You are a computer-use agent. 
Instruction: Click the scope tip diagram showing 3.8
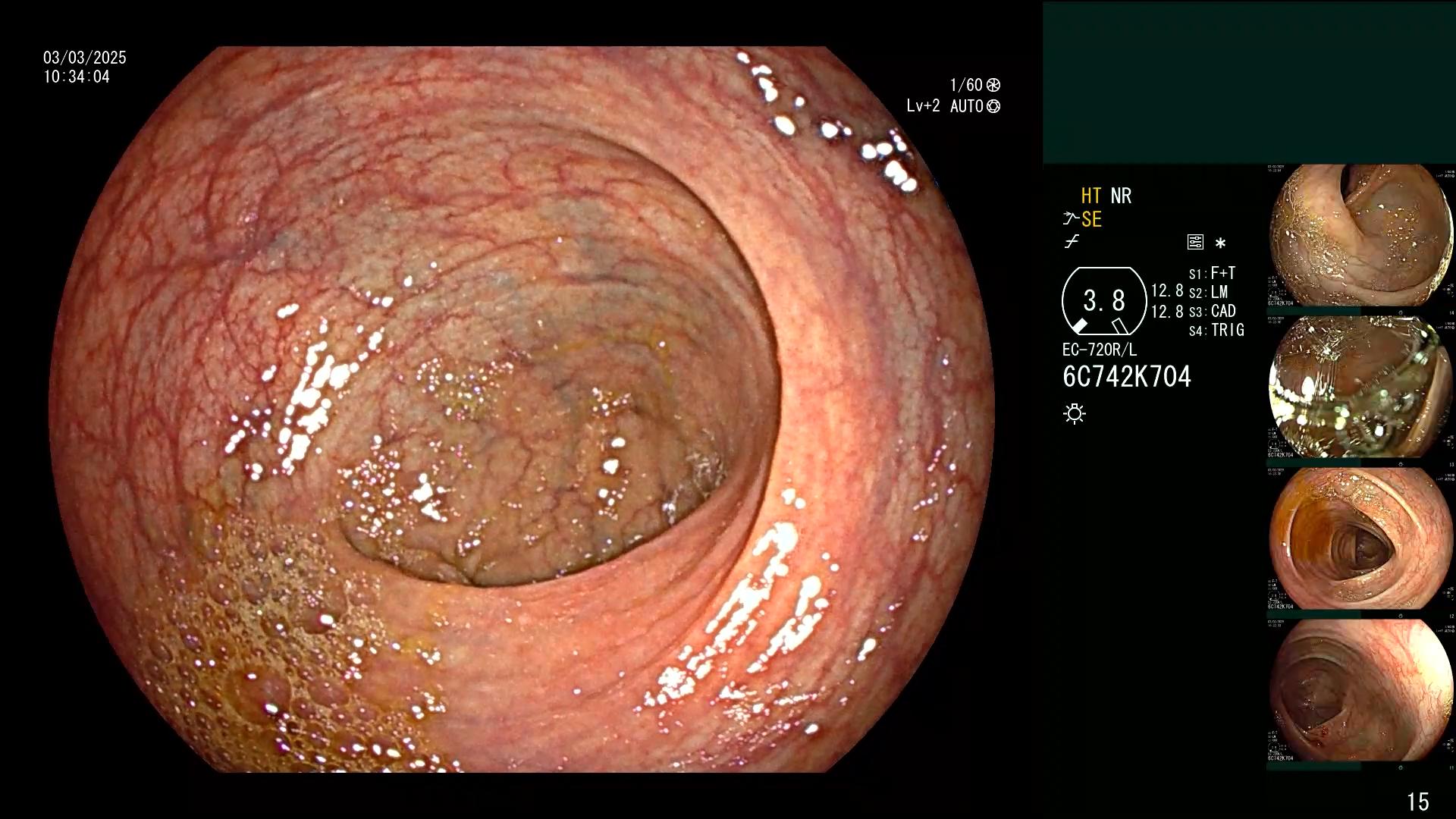click(1104, 301)
